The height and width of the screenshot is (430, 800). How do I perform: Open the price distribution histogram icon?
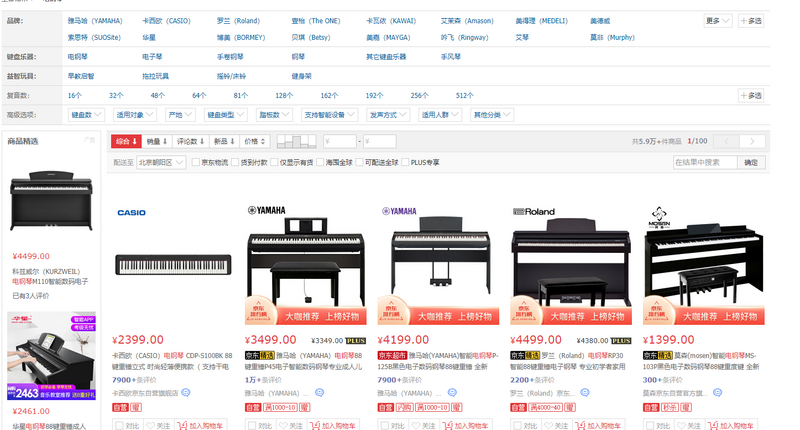pos(296,141)
